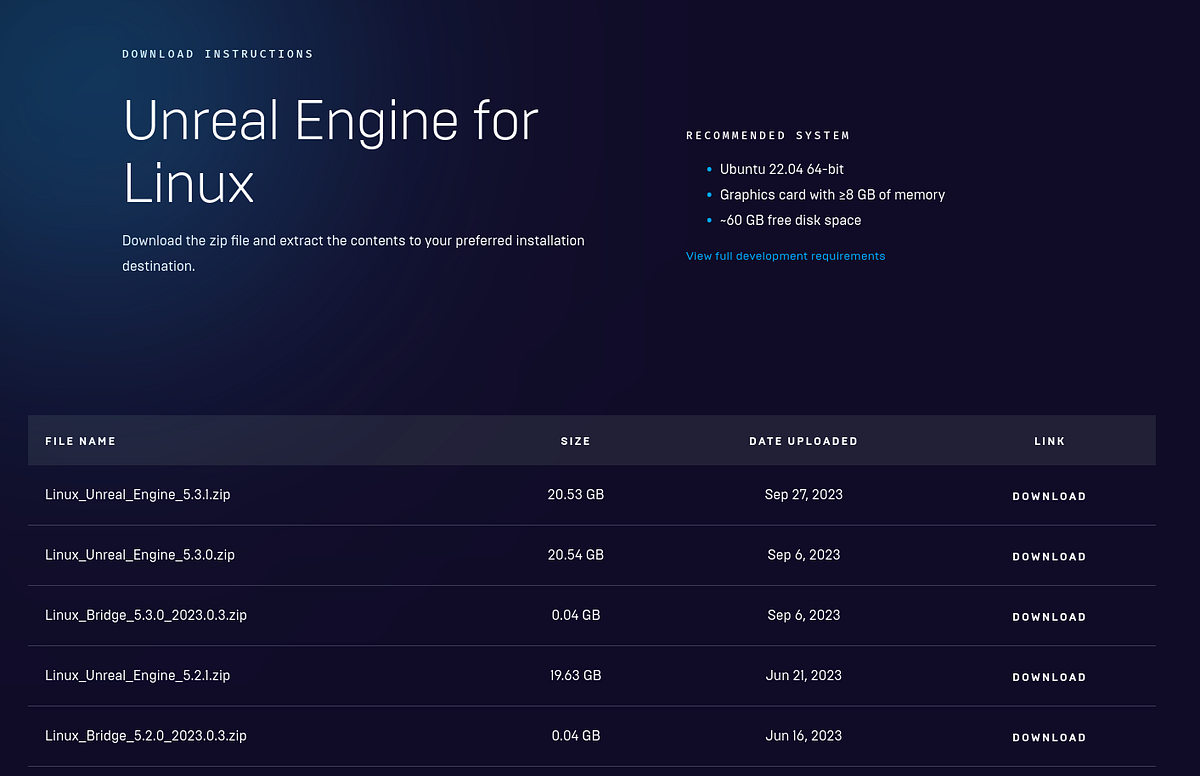
Task: Click the Sep 27, 2023 date cell
Action: click(x=804, y=495)
